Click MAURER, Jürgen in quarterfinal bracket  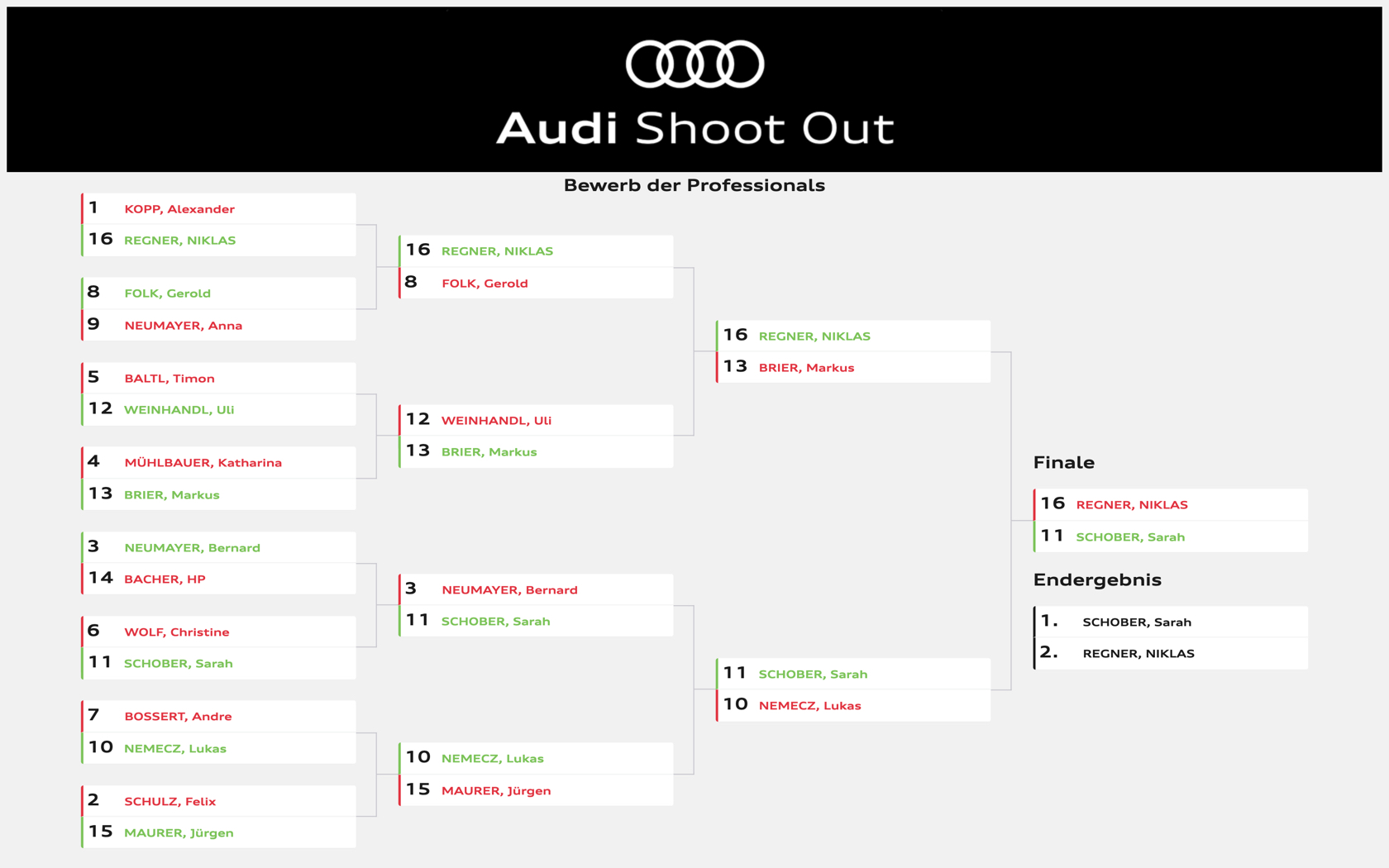coord(536,790)
